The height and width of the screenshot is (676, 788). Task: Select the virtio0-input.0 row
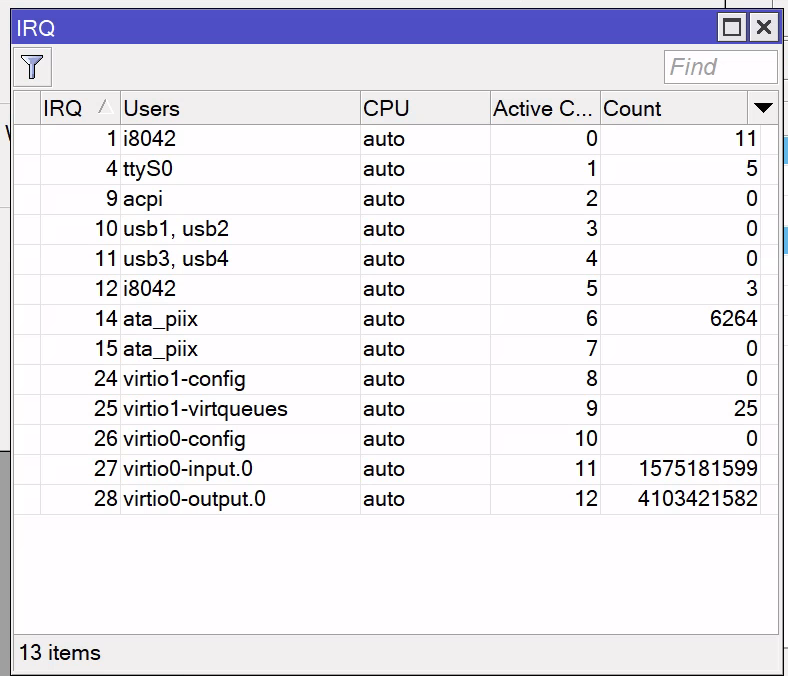click(396, 469)
